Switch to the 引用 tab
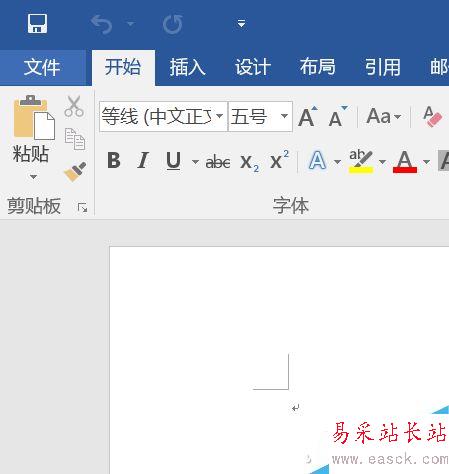Screen dimensions: 449x474 pos(383,67)
